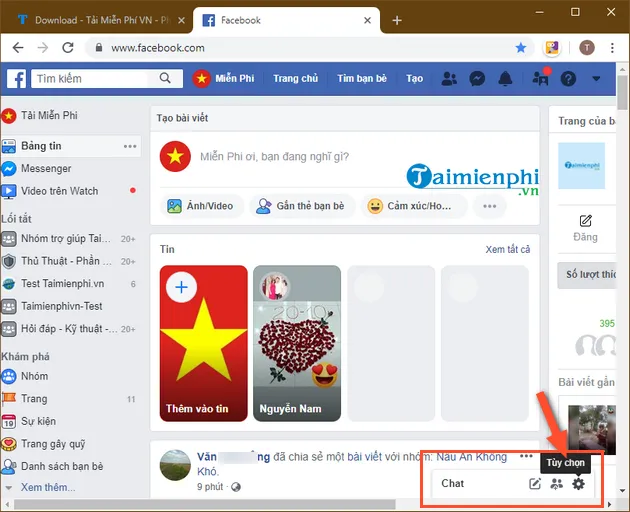
Task: Open Chat options gear icon
Action: (x=578, y=483)
